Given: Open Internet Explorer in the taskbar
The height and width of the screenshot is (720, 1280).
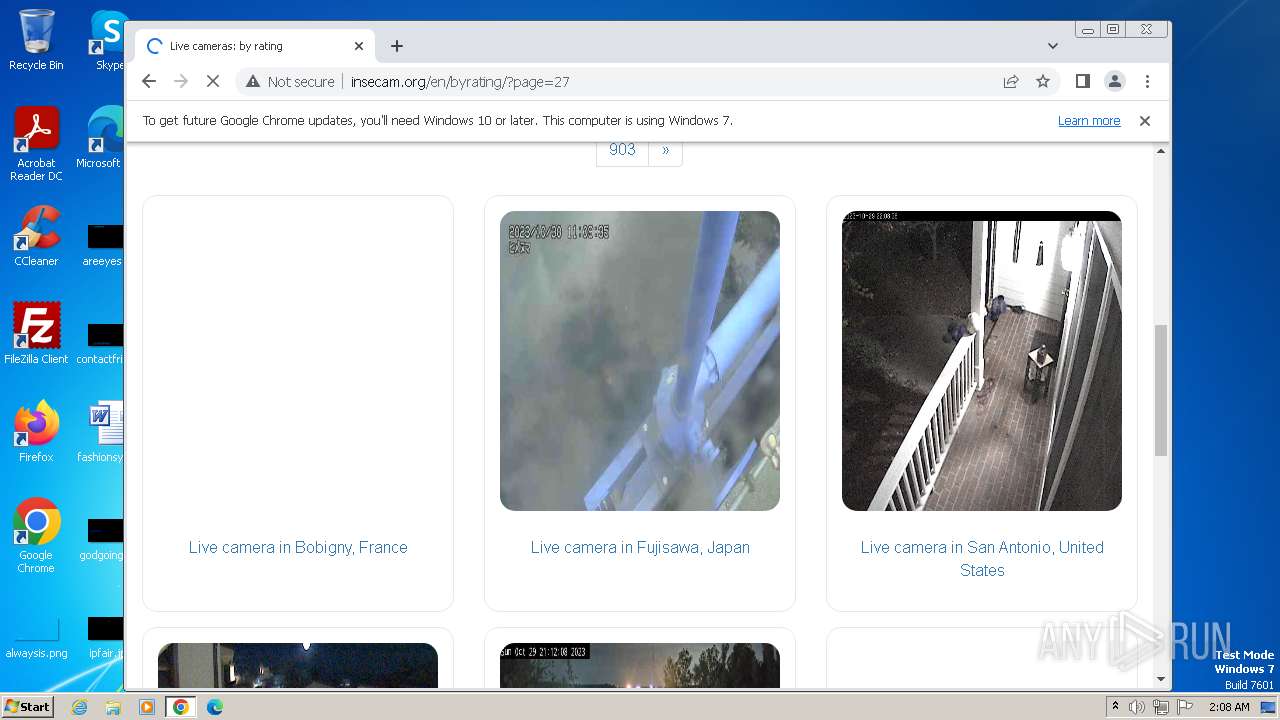Looking at the screenshot, I should click(80, 707).
